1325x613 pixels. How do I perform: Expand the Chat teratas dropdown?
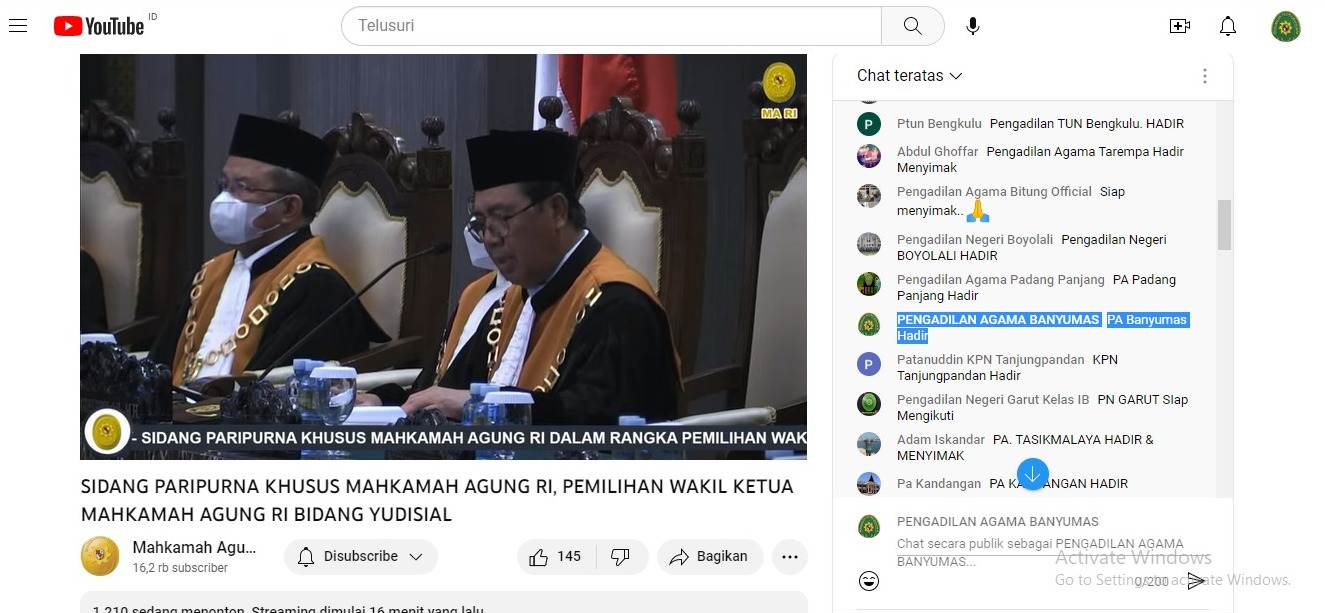coord(909,76)
